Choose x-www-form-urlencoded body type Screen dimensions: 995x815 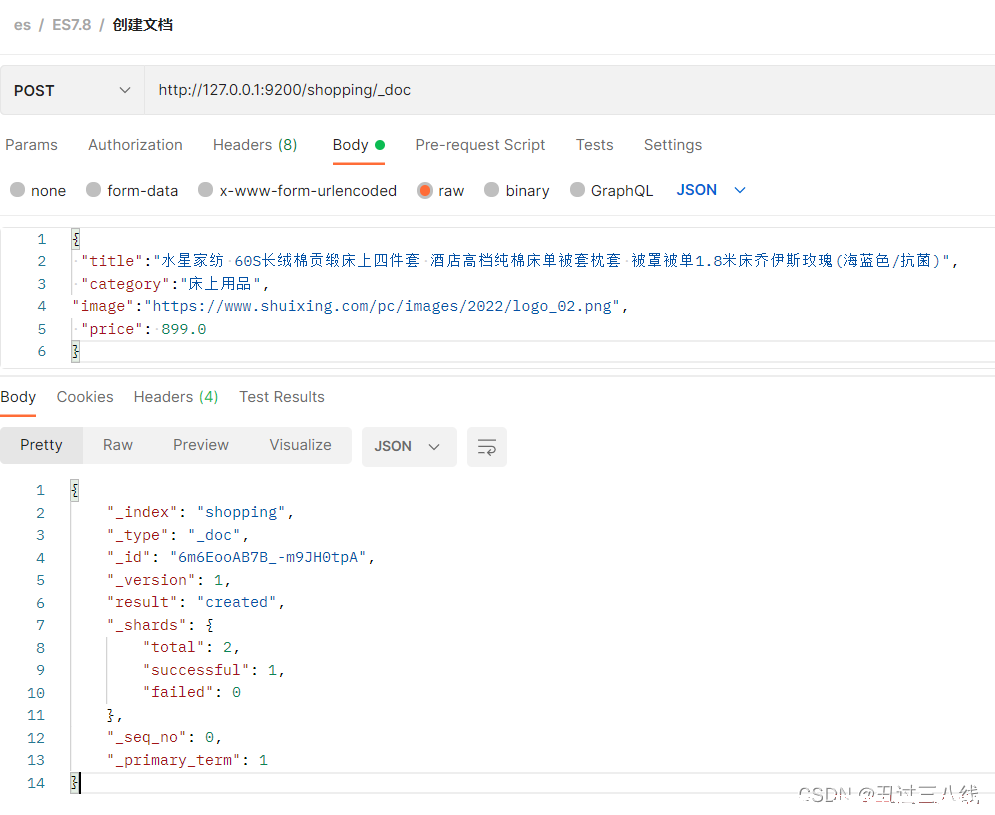tap(206, 190)
